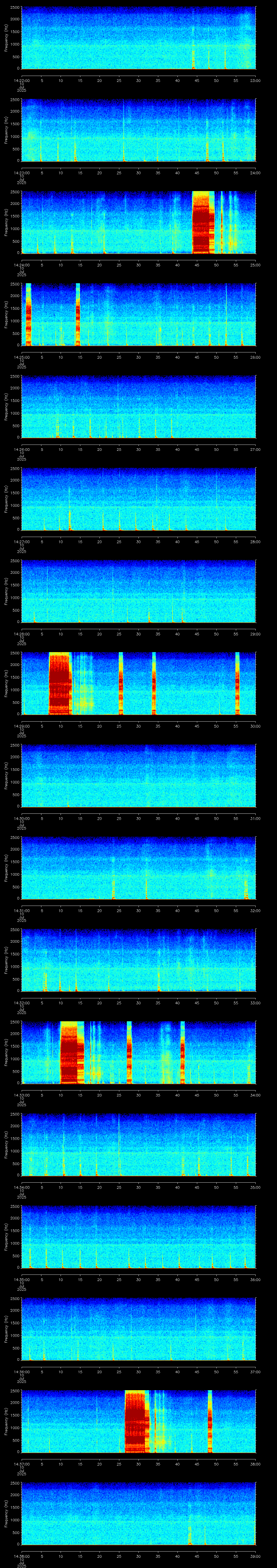This screenshot has height=1568, width=277.
Task: Click the 14:29:00 start time label
Action: [21, 726]
